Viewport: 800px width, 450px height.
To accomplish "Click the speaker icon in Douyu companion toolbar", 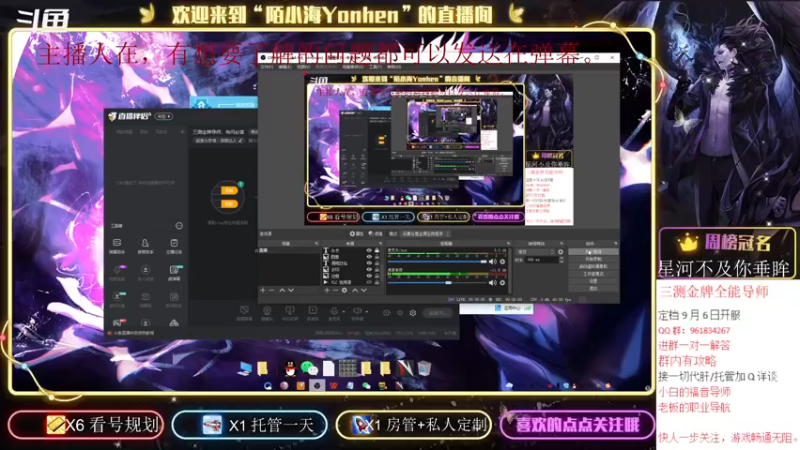I will coord(357,311).
